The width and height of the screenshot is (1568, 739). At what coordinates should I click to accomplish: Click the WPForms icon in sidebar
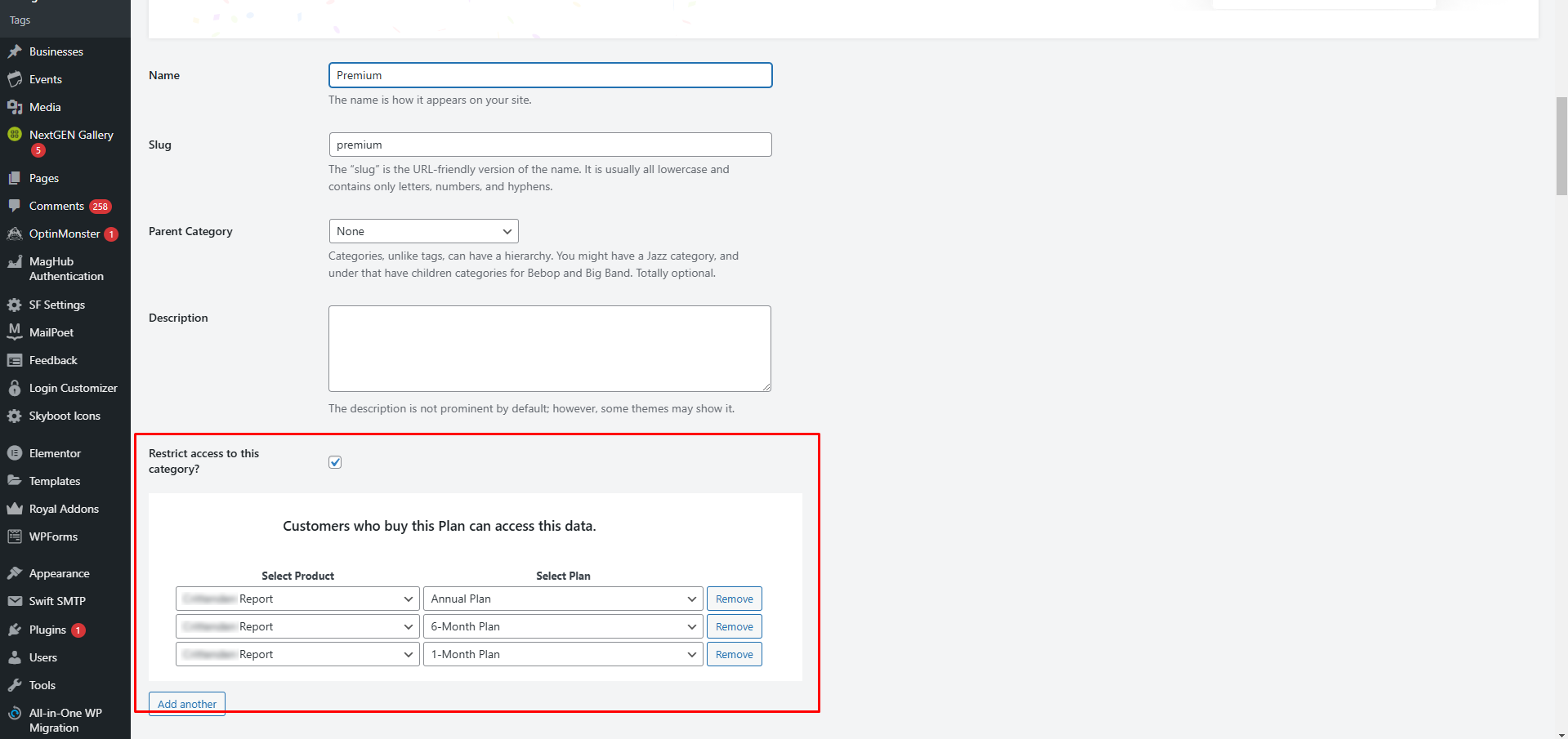point(15,536)
